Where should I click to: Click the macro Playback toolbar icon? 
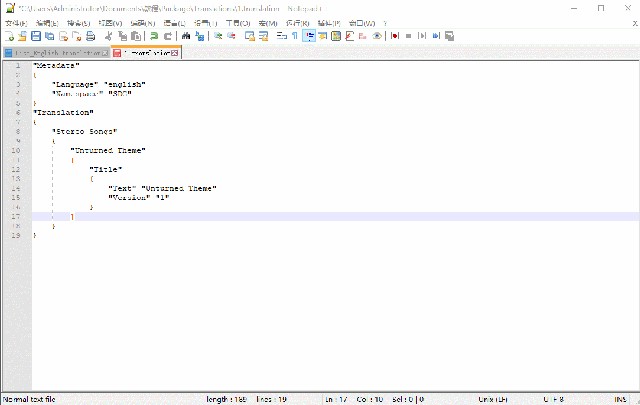click(423, 36)
